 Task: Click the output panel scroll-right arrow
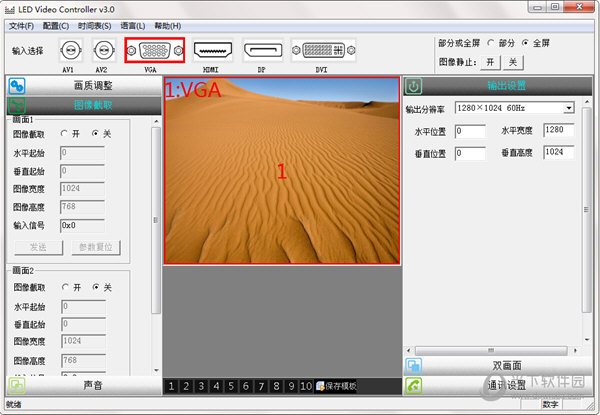click(x=575, y=350)
